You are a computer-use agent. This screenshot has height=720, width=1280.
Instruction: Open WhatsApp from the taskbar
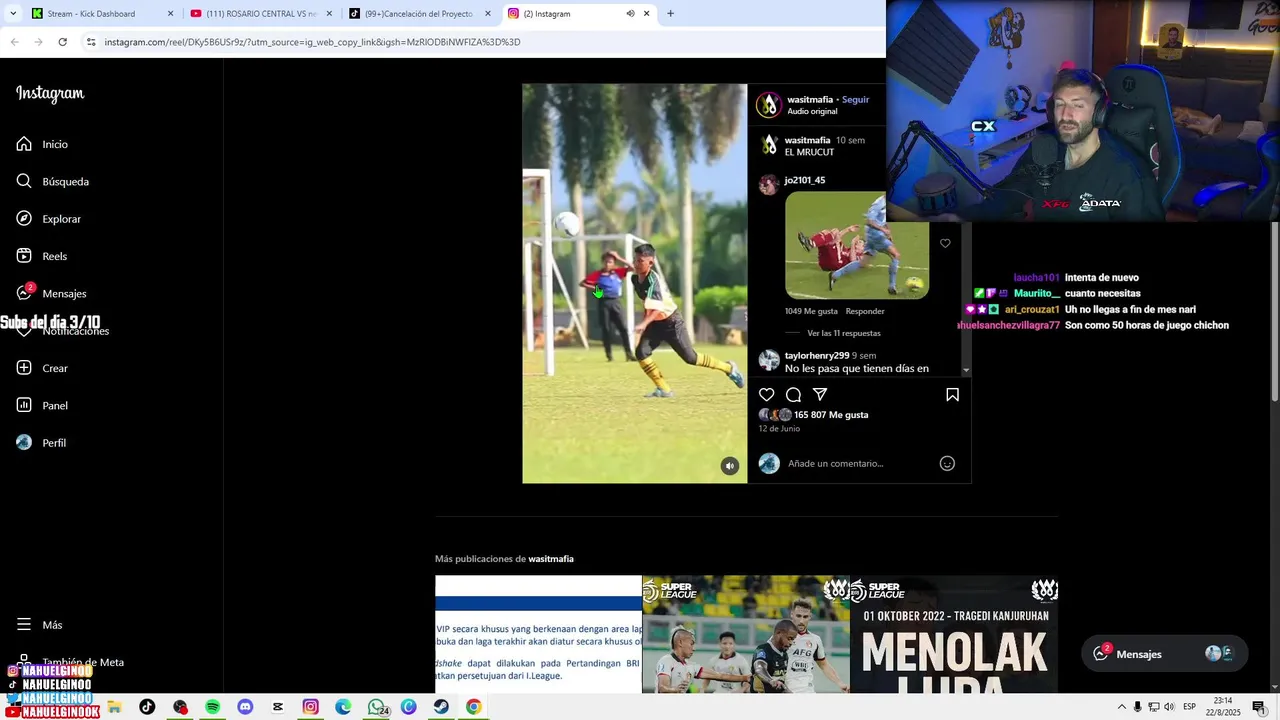tap(377, 707)
